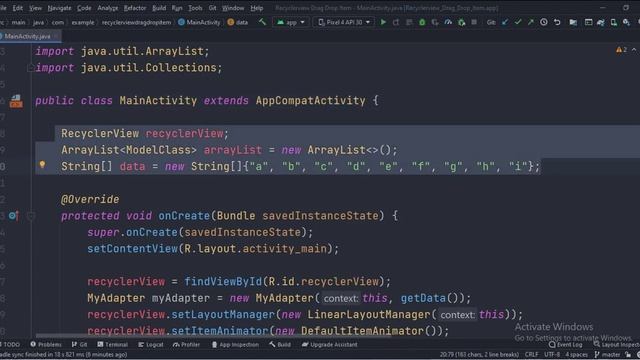Open the Profiler tool window

(187, 344)
